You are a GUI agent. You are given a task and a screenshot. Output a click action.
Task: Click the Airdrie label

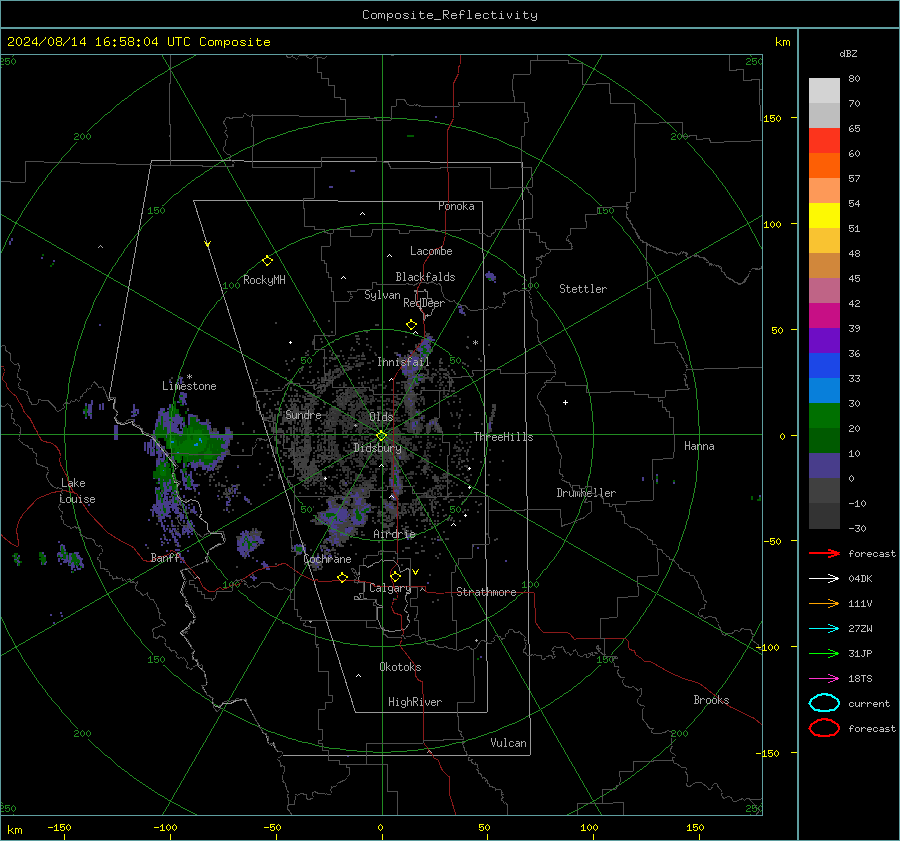(x=394, y=534)
